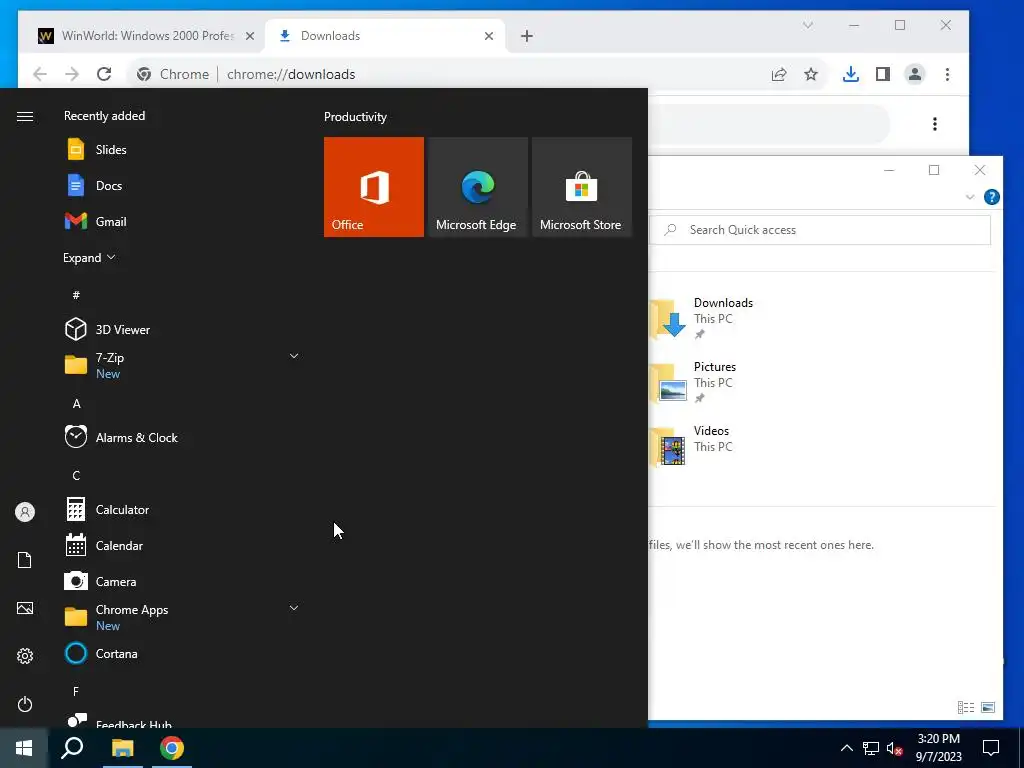Open Pictures icon in Start sidebar
The width and height of the screenshot is (1024, 768).
(x=25, y=608)
